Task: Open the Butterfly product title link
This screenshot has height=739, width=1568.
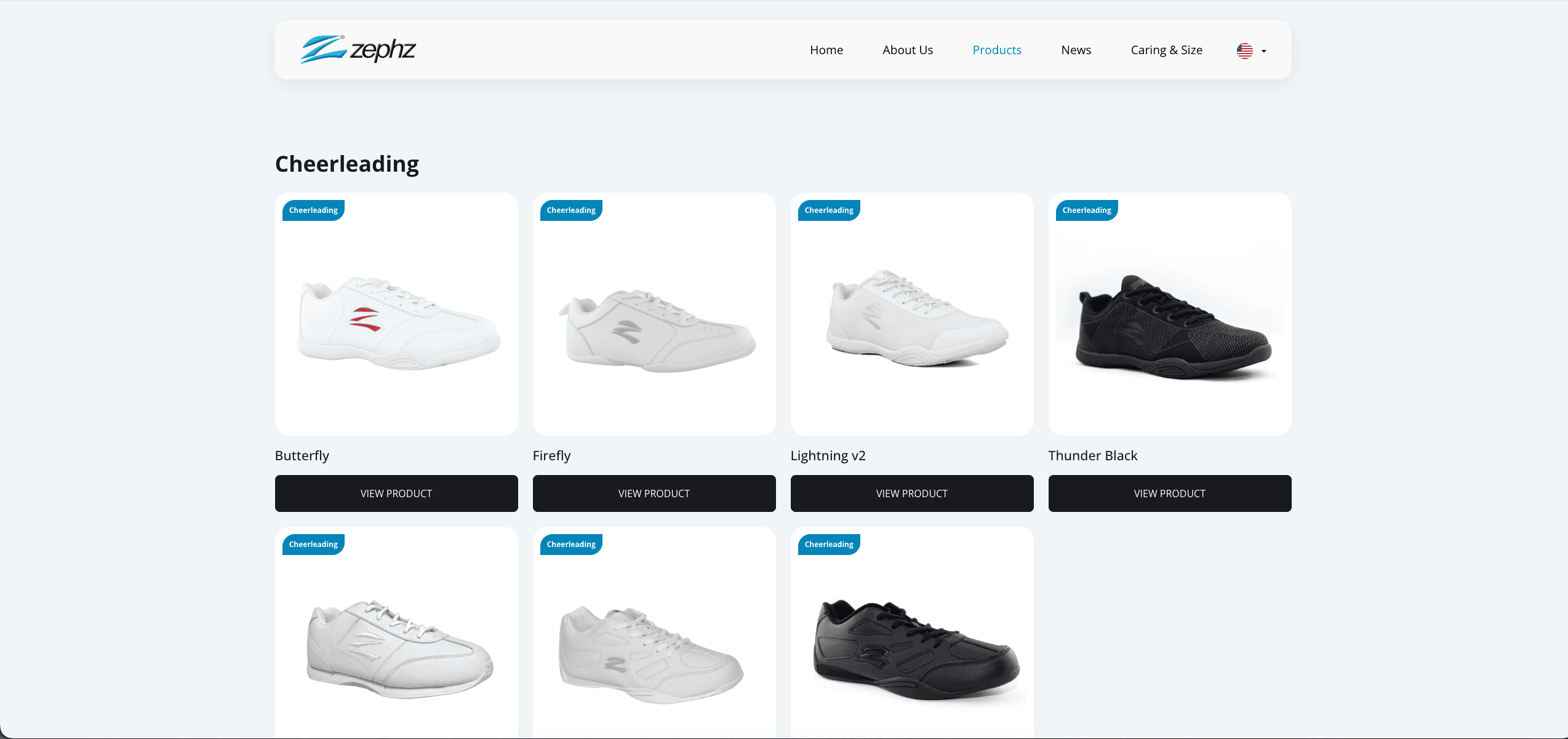Action: pyautogui.click(x=302, y=455)
